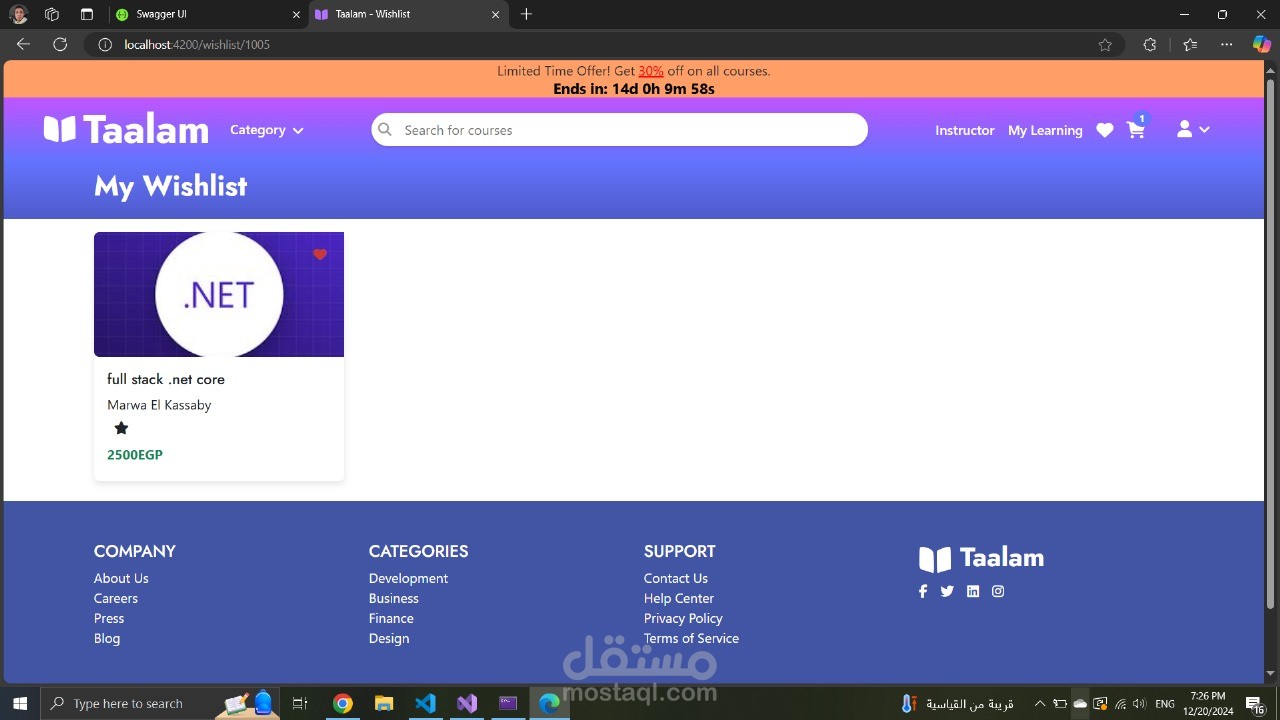Open About Us footer link
Screen dimensions: 1280x720
click(x=121, y=578)
